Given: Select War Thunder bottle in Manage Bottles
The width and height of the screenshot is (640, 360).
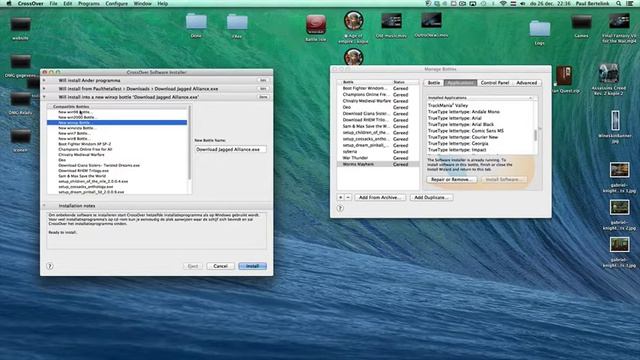Looking at the screenshot, I should point(378,158).
